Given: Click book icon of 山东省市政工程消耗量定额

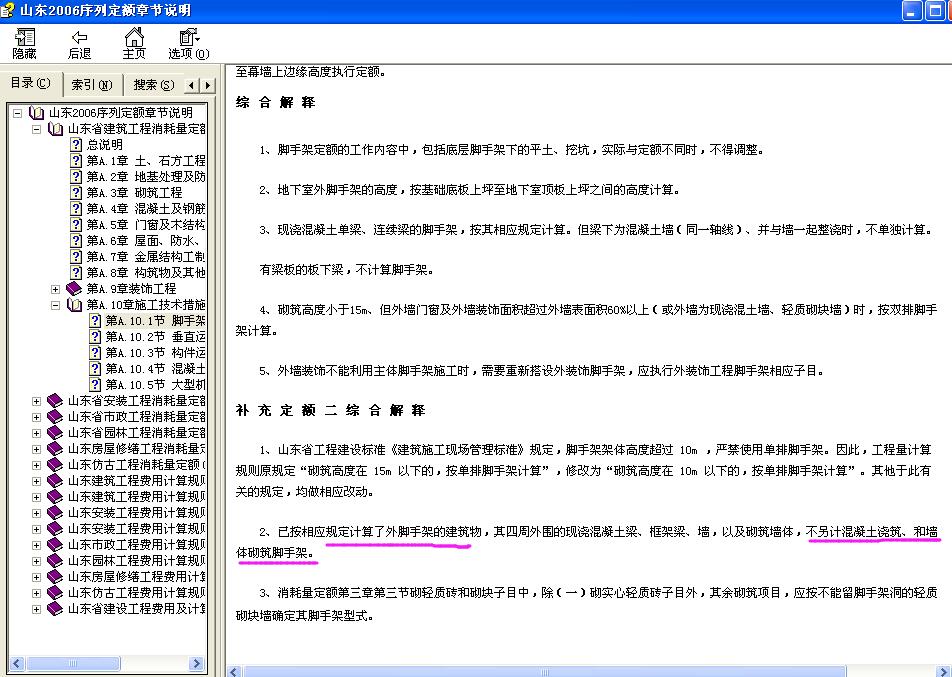Looking at the screenshot, I should click(55, 417).
